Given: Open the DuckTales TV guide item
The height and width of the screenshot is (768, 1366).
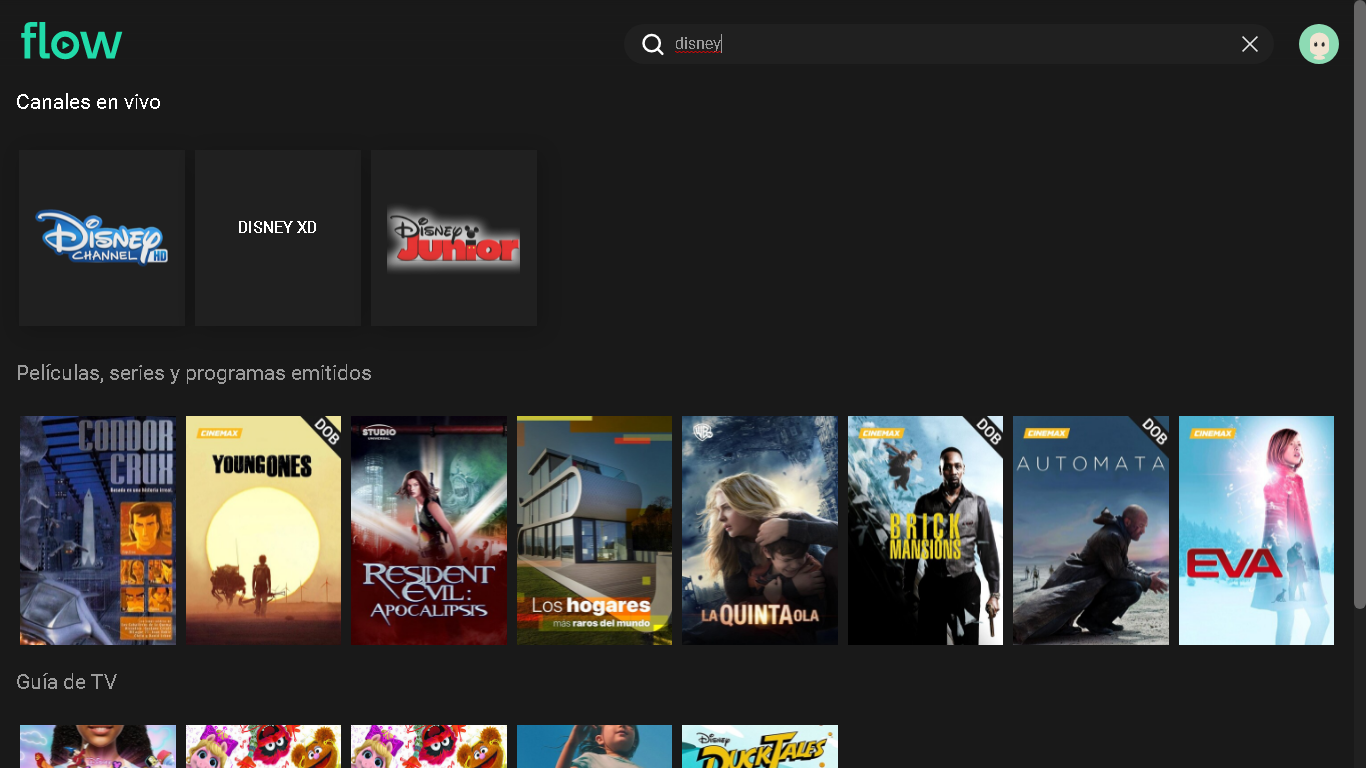Looking at the screenshot, I should pos(760,746).
